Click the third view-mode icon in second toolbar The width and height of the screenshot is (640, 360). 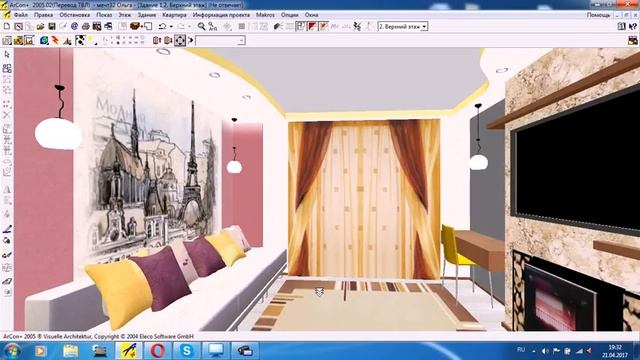[x=29, y=40]
